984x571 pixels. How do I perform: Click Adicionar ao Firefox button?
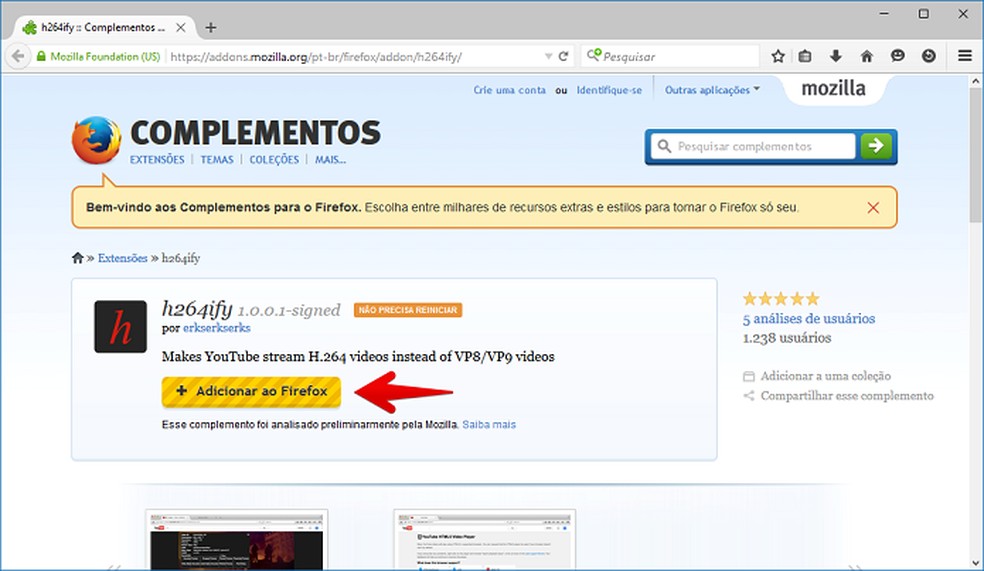(251, 392)
